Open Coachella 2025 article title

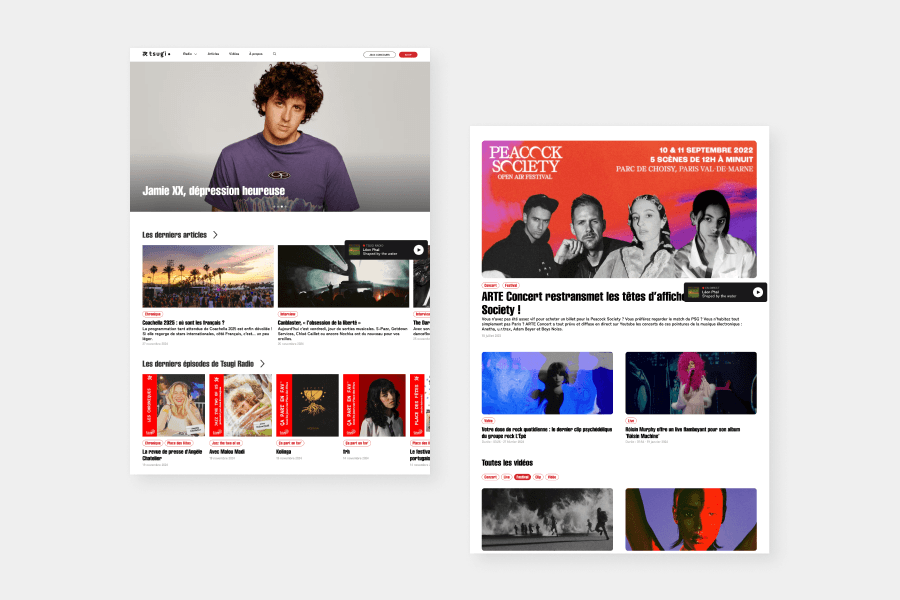pyautogui.click(x=183, y=323)
